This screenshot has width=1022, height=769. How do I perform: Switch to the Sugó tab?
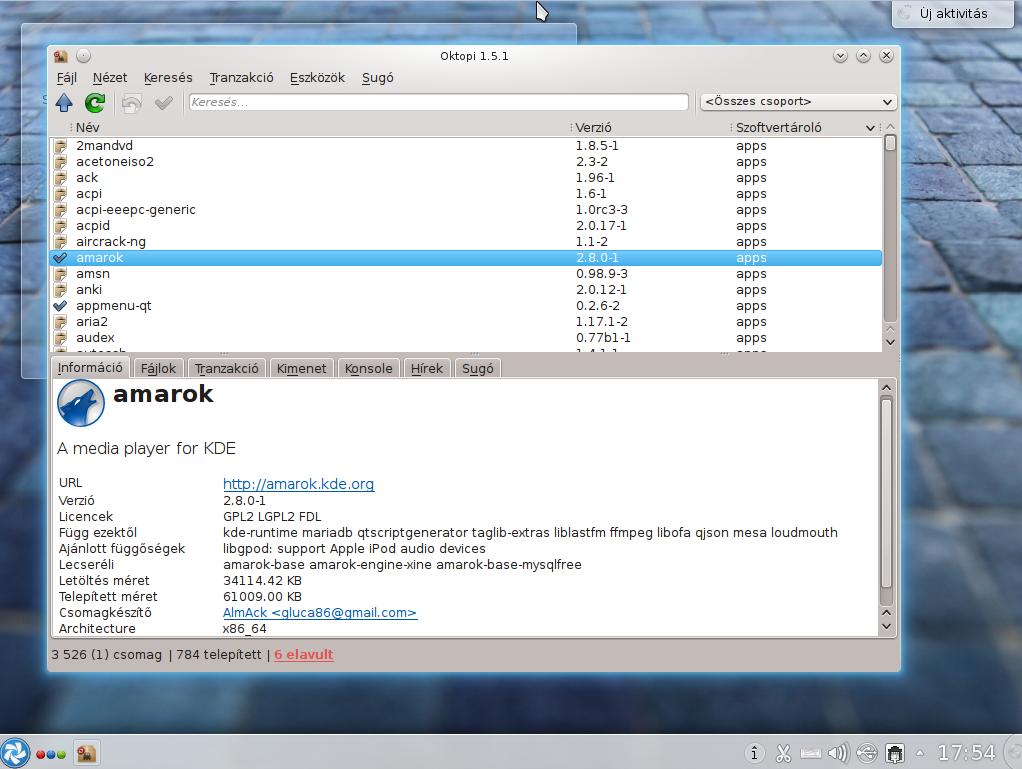coord(478,368)
